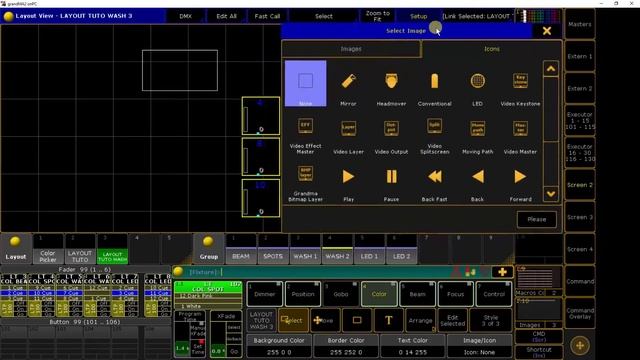Select the rectangle drawing tool
640x360 pixels.
pyautogui.click(x=357, y=320)
